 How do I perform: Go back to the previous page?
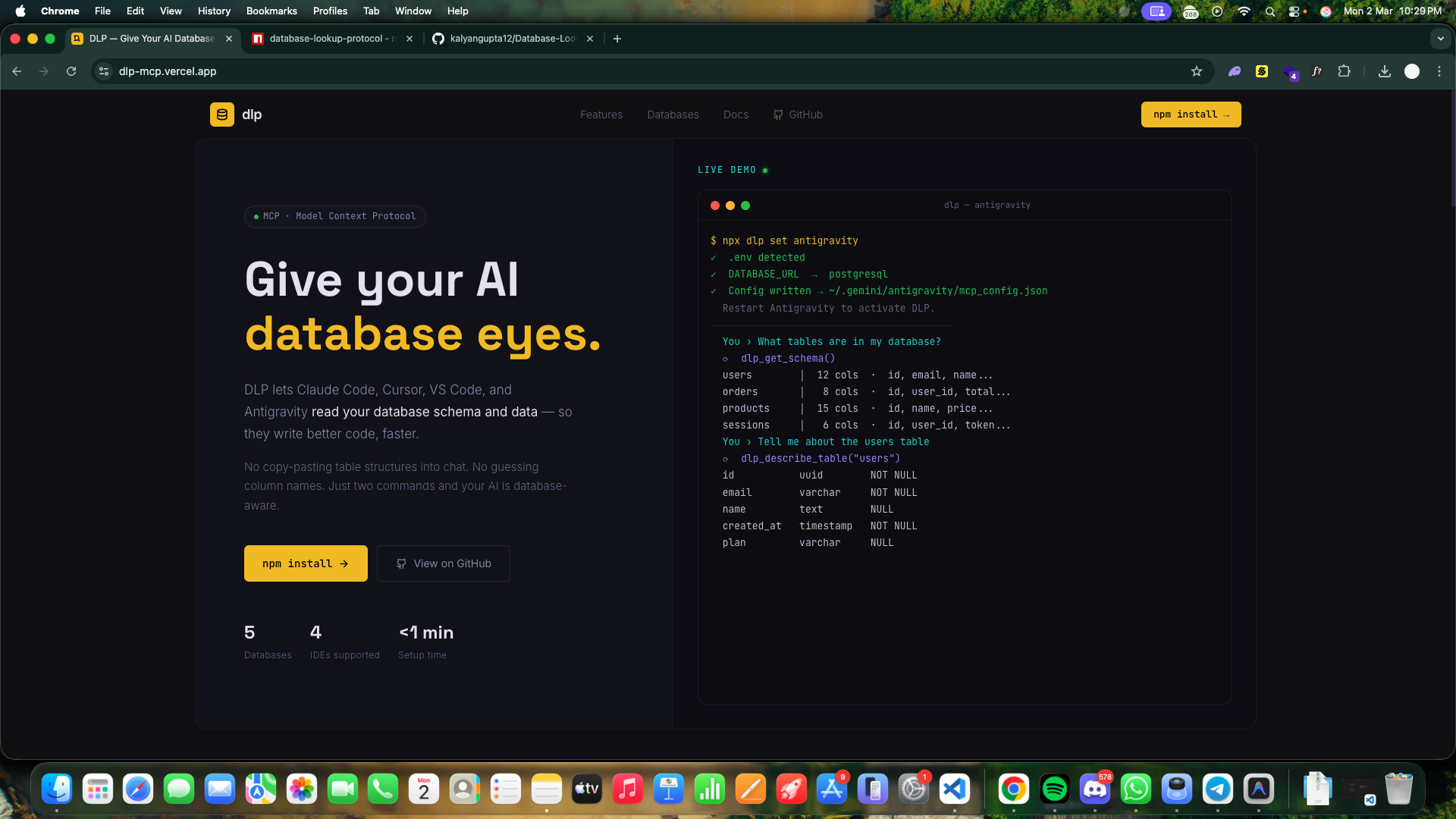tap(17, 71)
